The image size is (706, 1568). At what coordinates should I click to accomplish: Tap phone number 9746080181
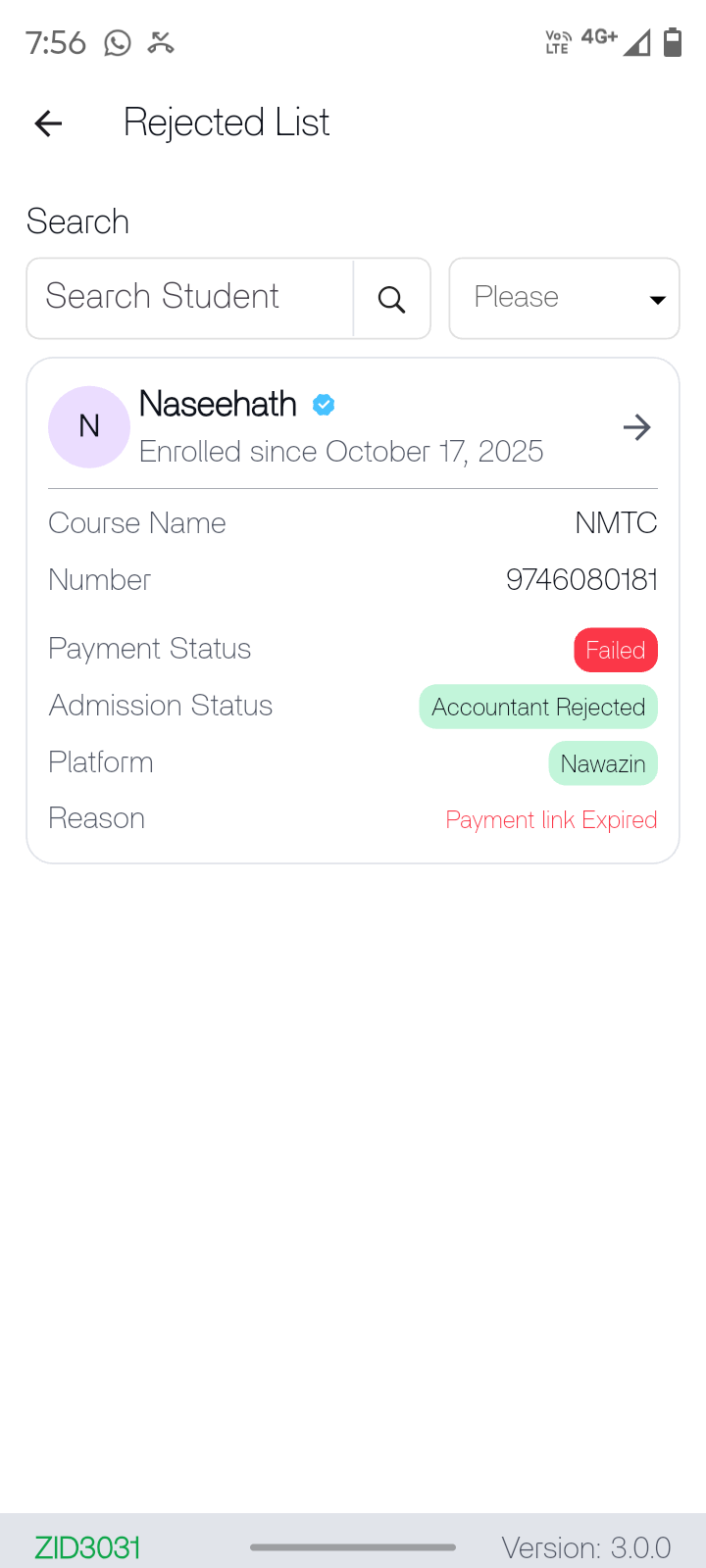coord(581,580)
